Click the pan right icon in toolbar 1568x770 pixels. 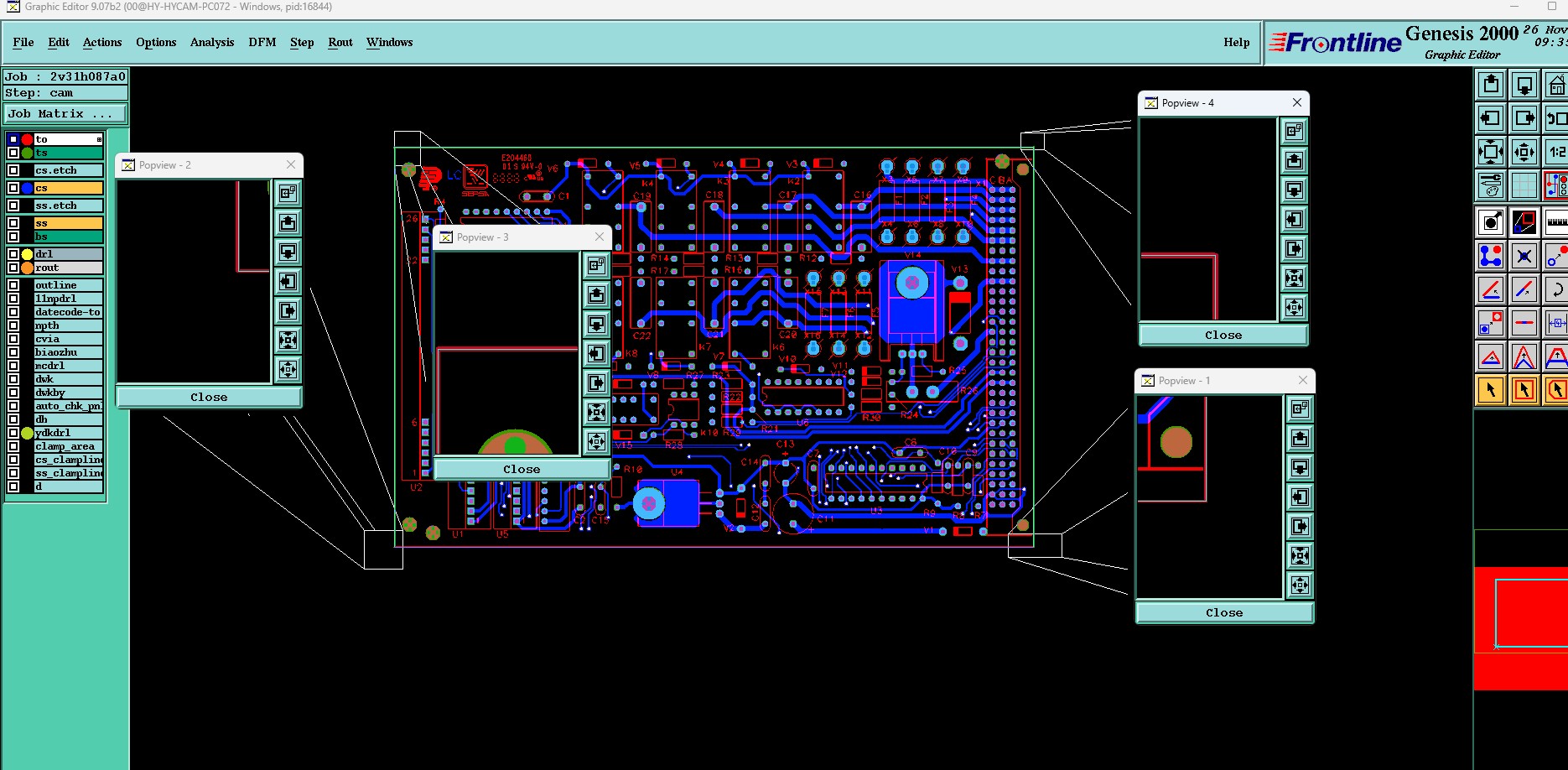[x=1524, y=118]
